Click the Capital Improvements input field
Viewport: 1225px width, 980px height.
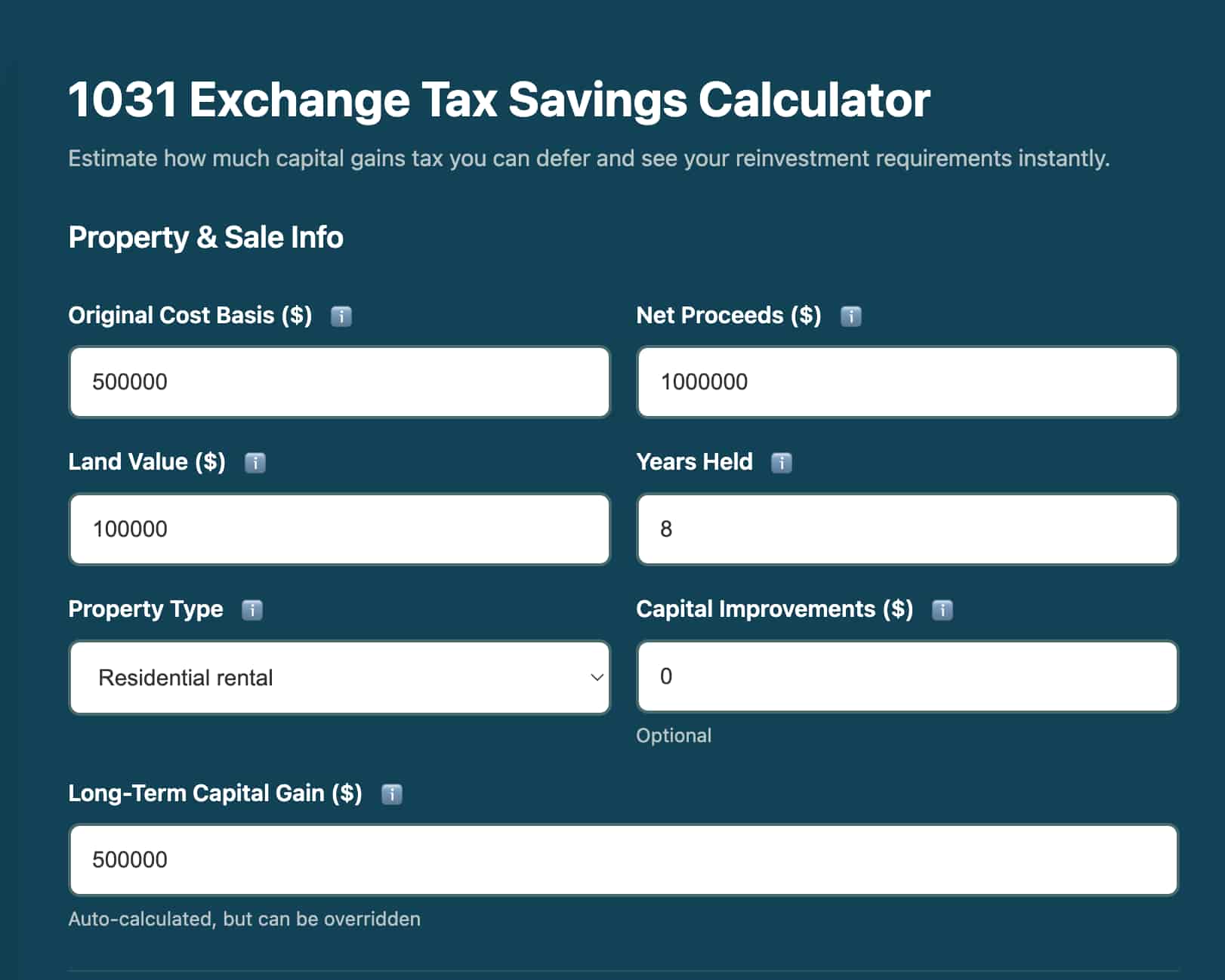click(906, 677)
